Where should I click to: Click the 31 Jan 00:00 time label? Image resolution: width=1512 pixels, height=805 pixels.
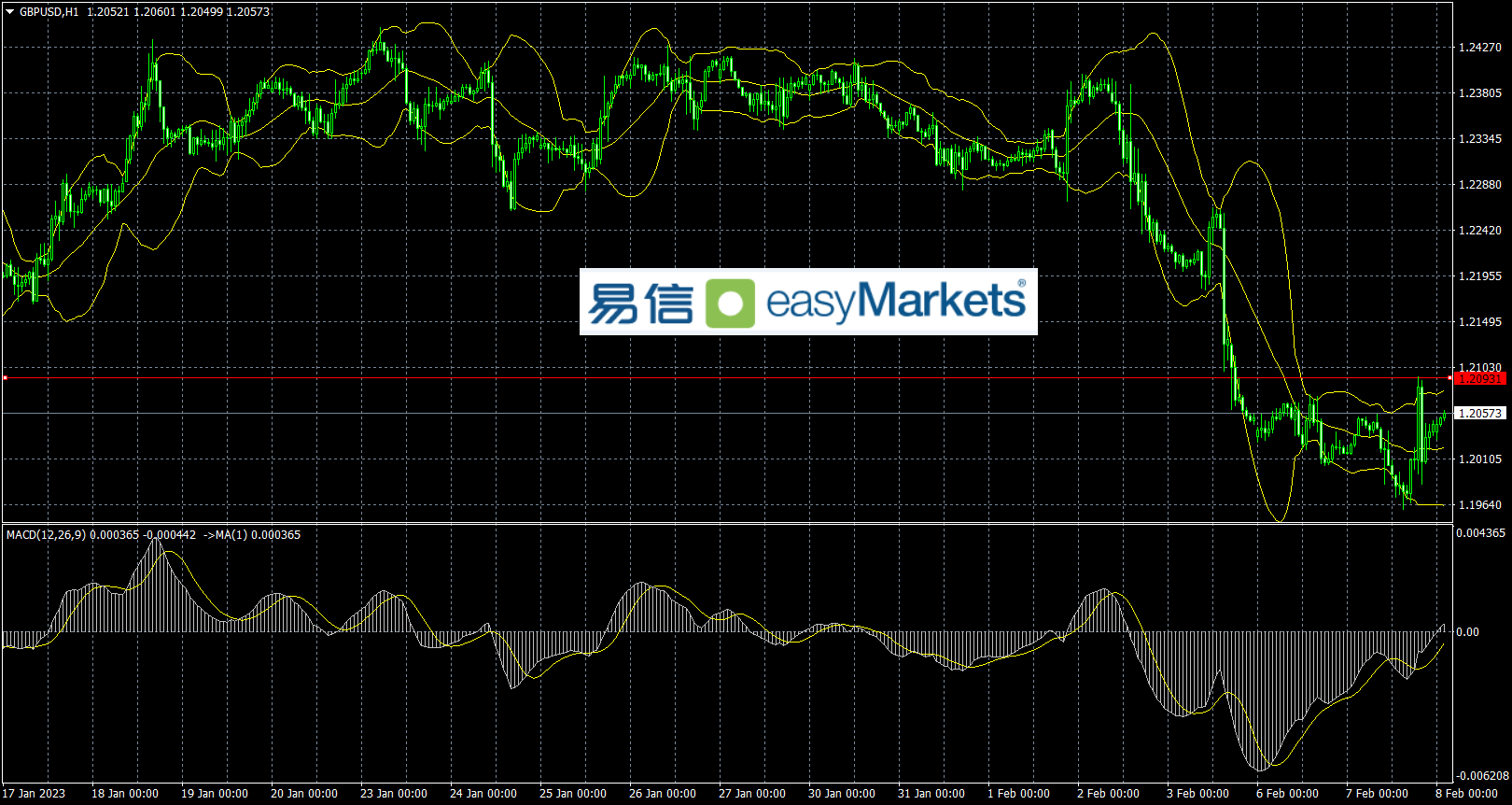click(931, 794)
